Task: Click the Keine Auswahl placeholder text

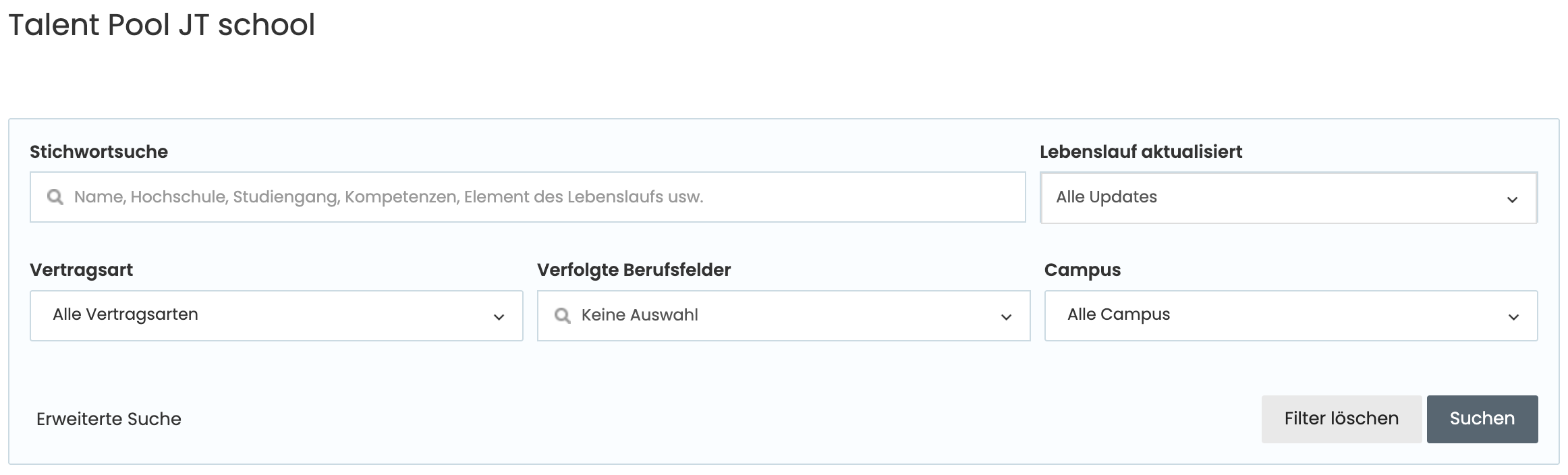Action: [x=638, y=315]
